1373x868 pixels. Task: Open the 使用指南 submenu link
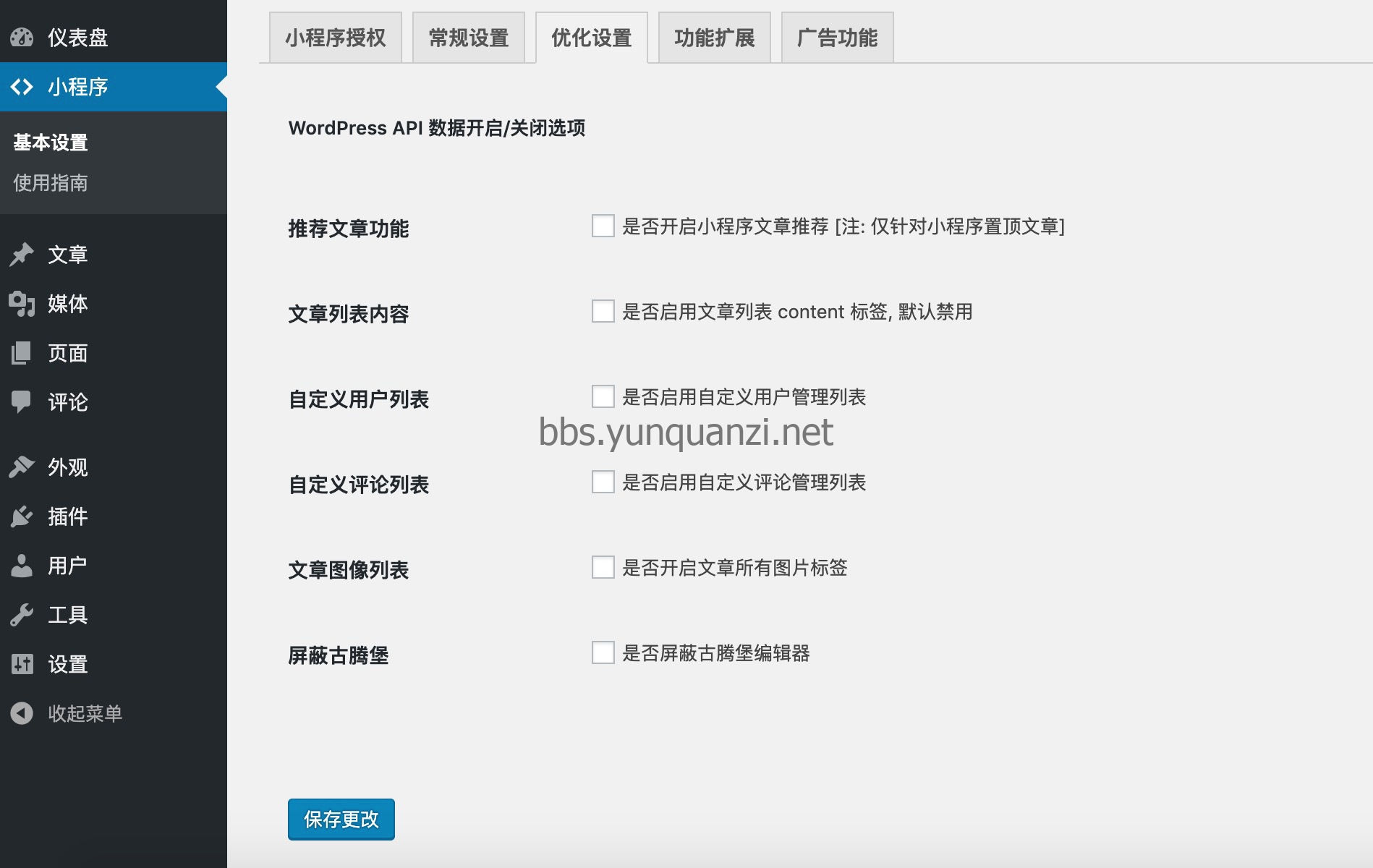pos(51,183)
